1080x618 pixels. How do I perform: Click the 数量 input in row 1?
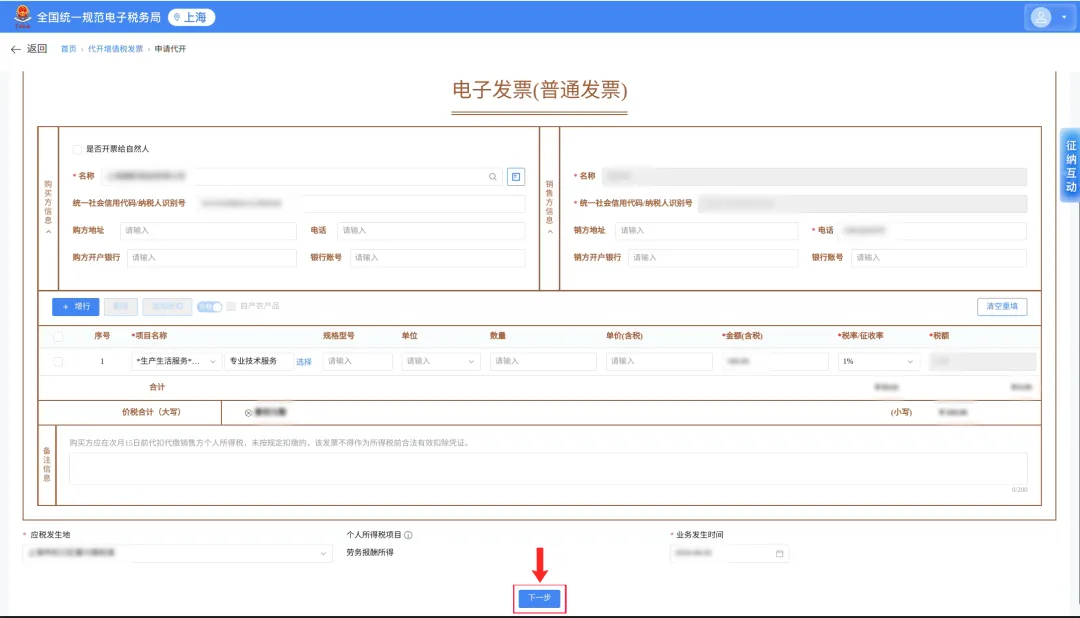543,361
